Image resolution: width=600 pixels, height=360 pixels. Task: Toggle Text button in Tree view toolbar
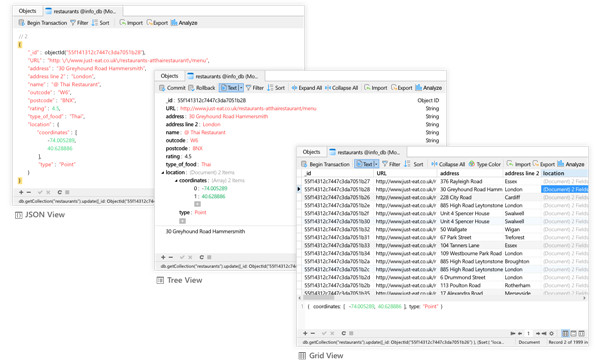[x=229, y=88]
